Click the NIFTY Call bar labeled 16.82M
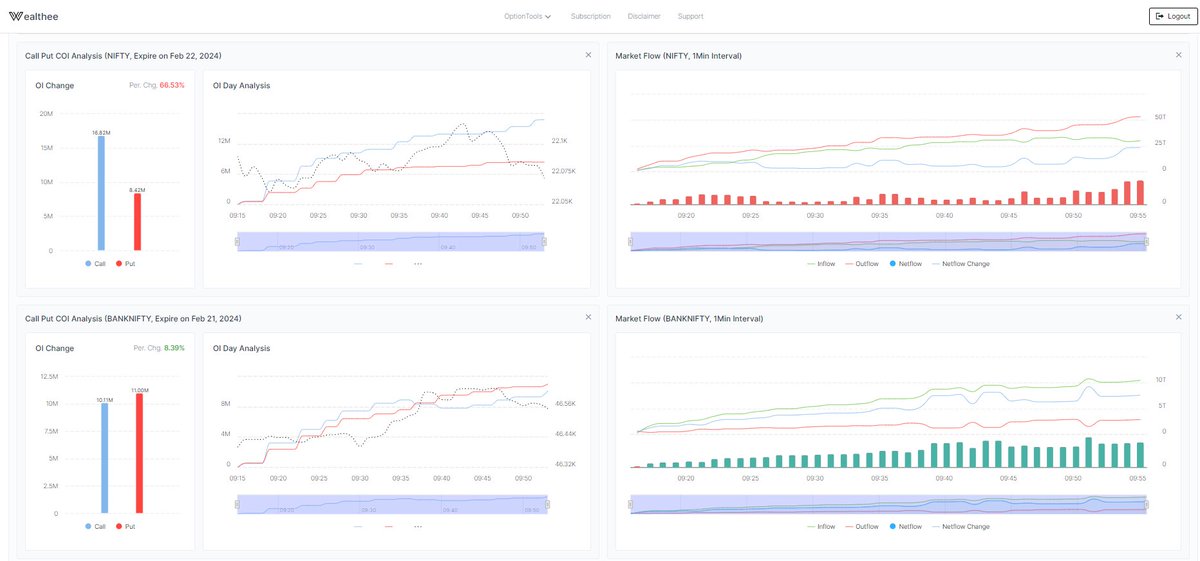This screenshot has height=561, width=1200. click(100, 193)
